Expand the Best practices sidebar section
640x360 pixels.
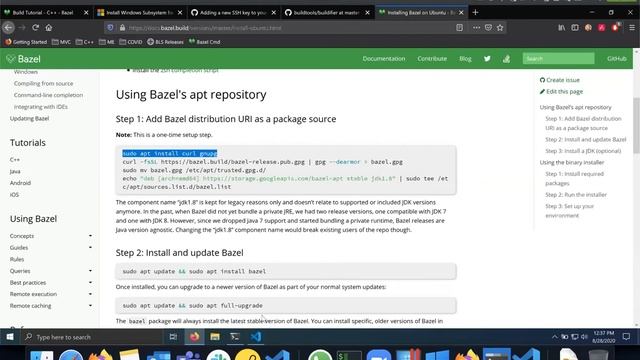[90, 282]
